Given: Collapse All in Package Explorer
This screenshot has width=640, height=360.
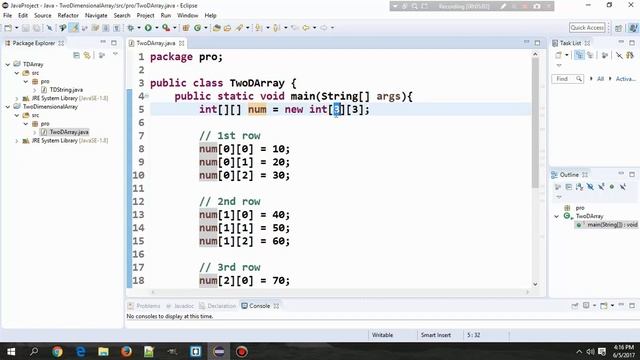Looking at the screenshot, I should pyautogui.click(x=76, y=55).
